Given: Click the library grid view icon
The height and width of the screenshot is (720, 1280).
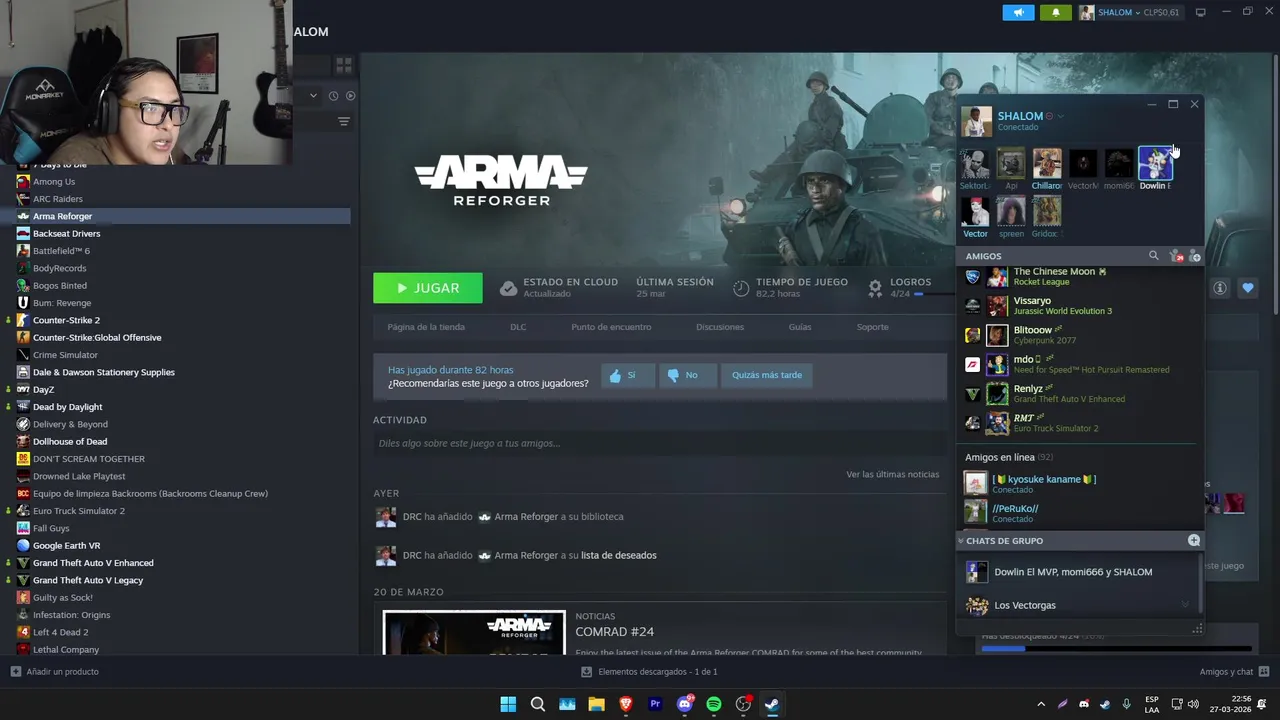Looking at the screenshot, I should (x=343, y=65).
